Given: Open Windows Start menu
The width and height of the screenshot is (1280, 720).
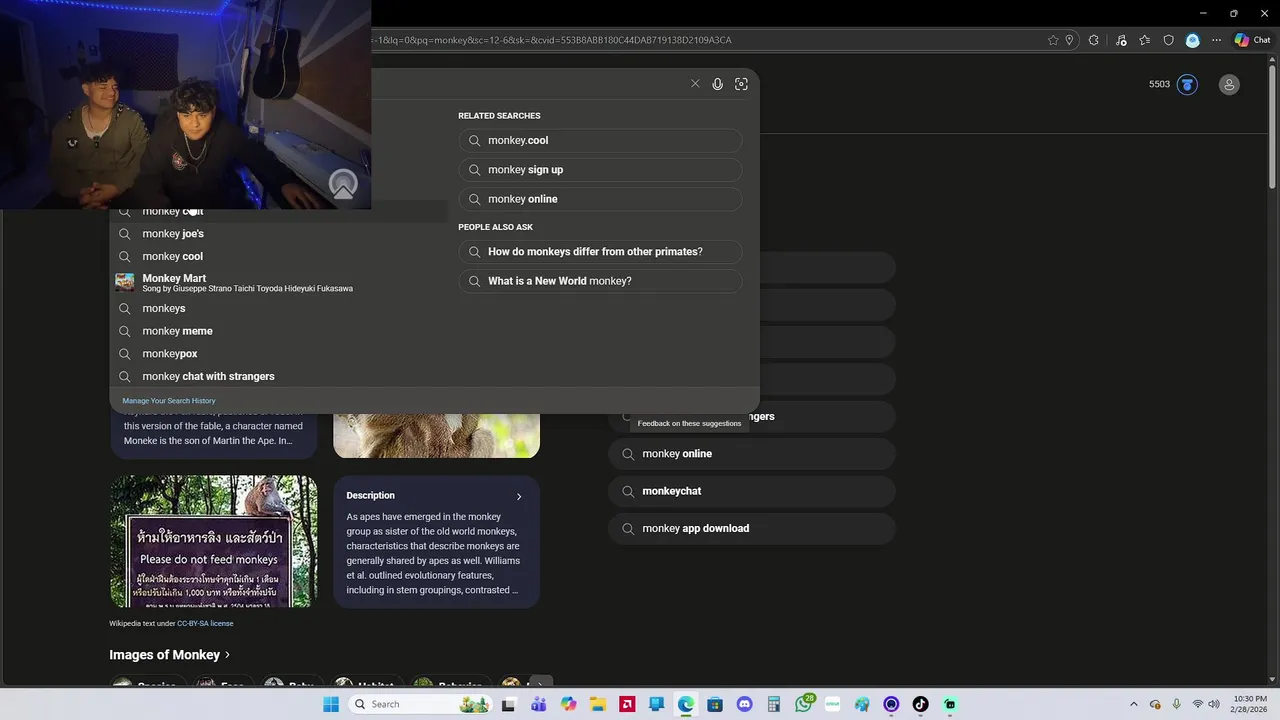Looking at the screenshot, I should (x=331, y=704).
